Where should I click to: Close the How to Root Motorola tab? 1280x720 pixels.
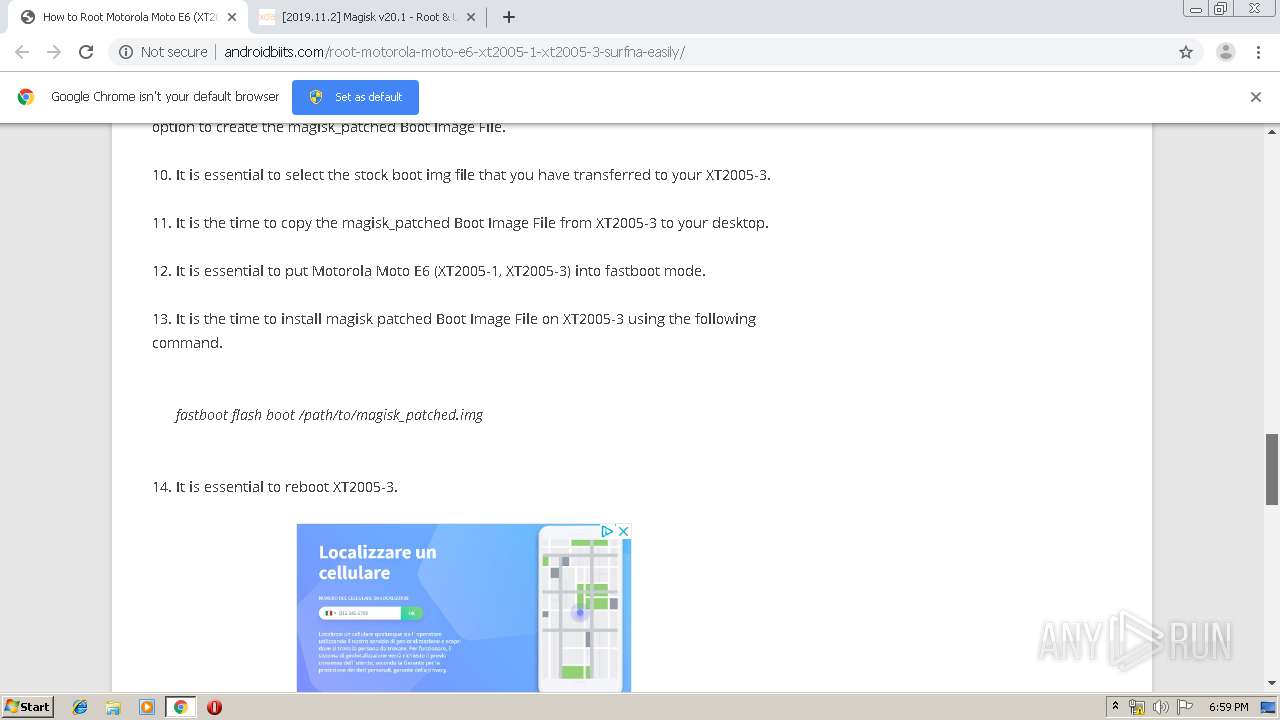pos(231,17)
